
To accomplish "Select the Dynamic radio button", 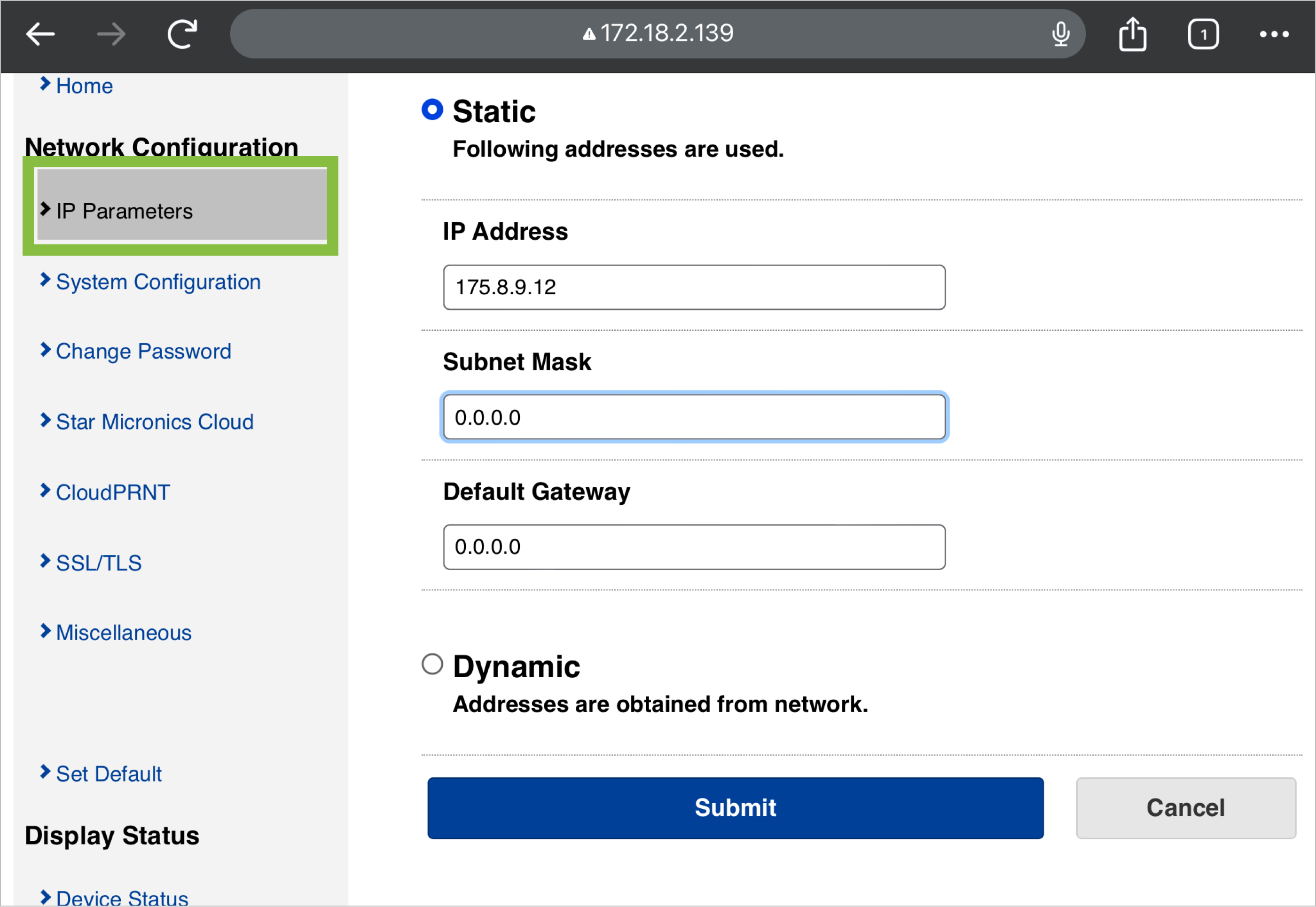I will click(432, 664).
